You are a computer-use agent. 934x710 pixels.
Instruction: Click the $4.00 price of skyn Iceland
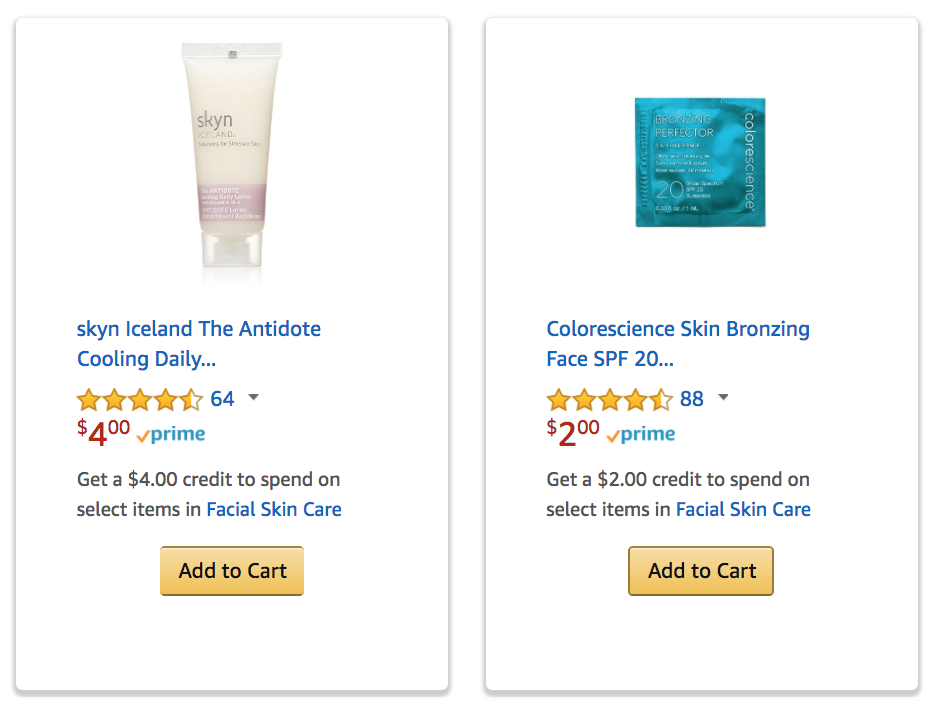[x=104, y=432]
